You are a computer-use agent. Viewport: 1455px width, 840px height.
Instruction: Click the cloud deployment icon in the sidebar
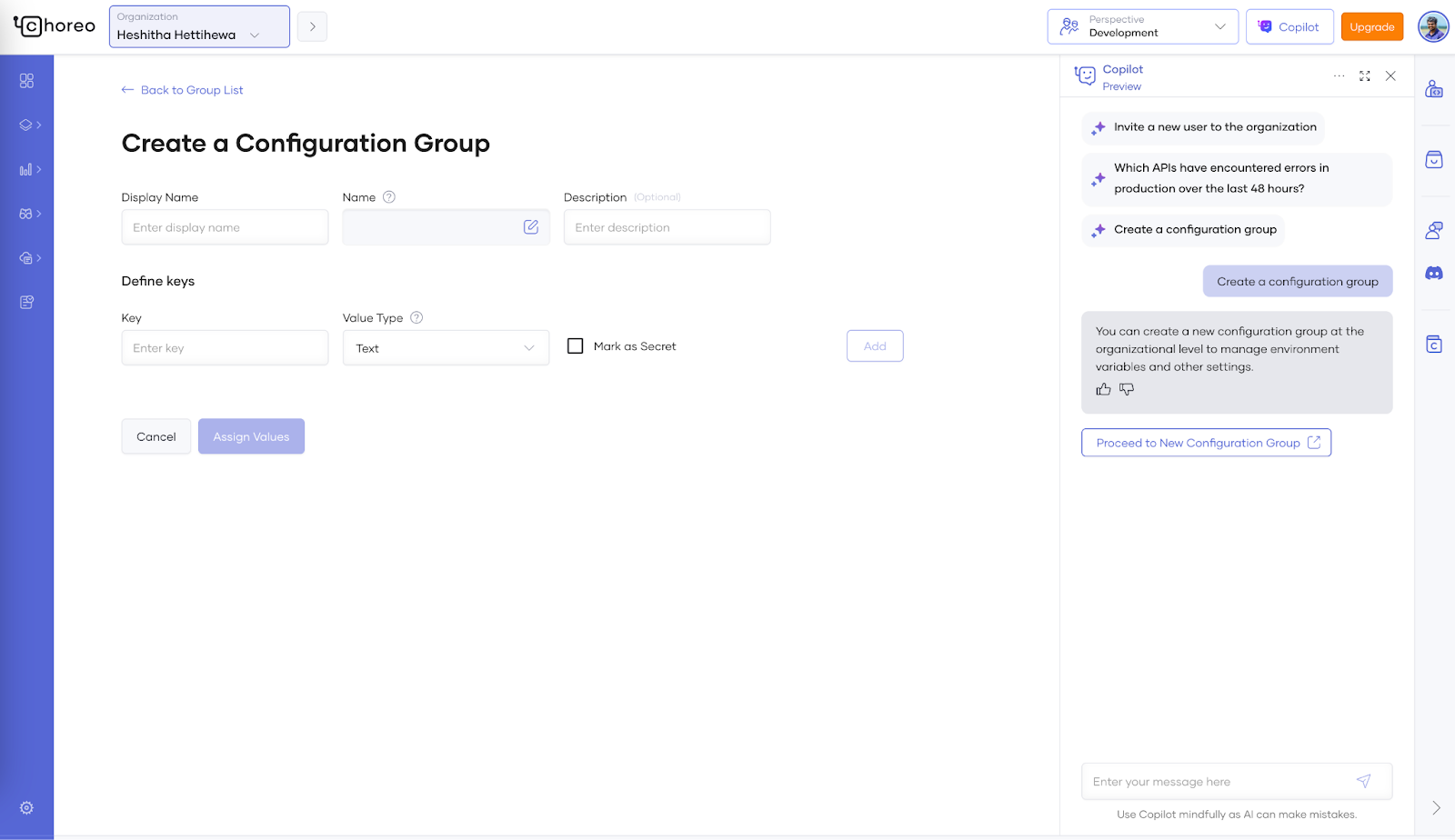[26, 257]
